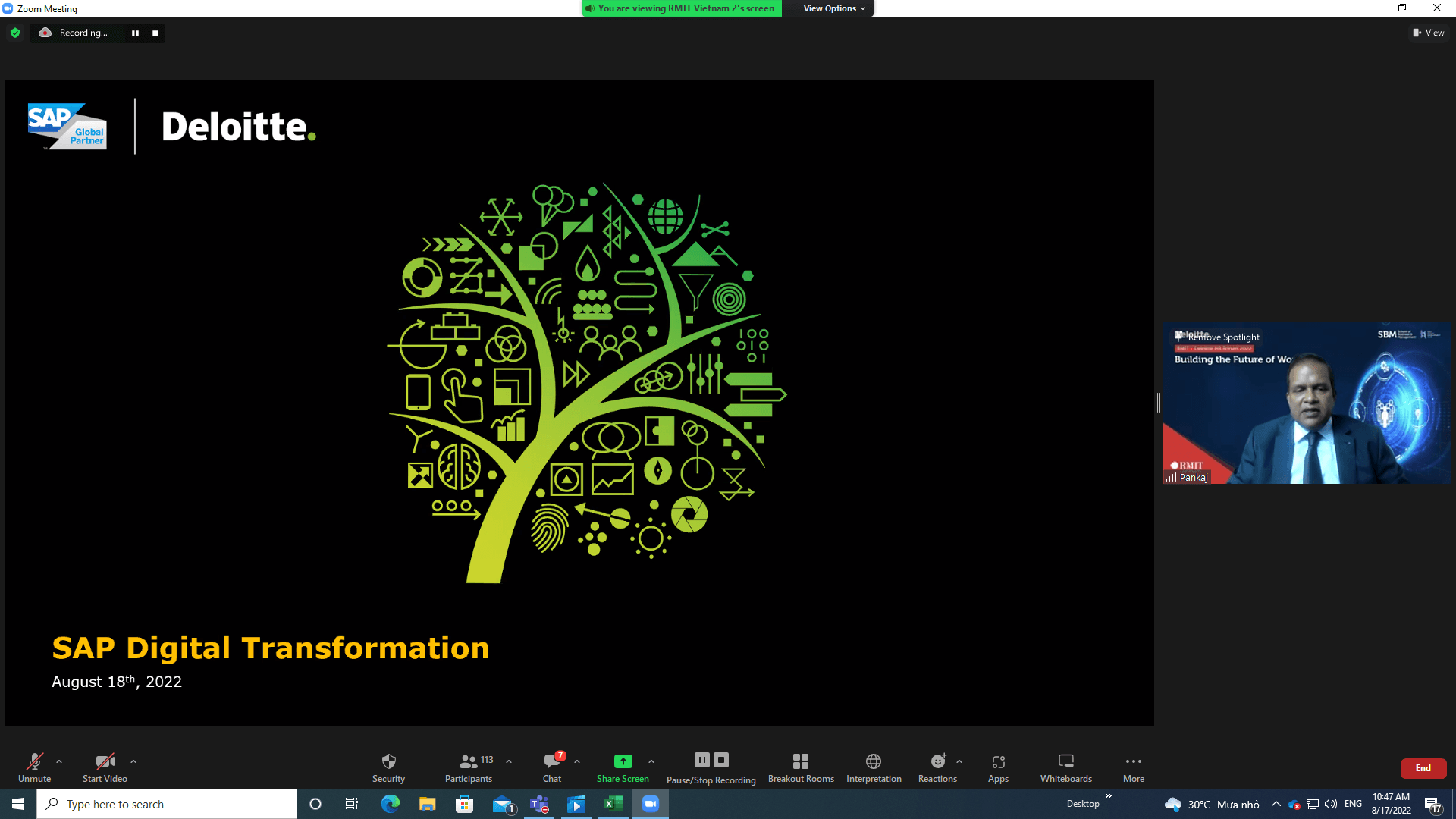Click the Zoom icon on the taskbar
The width and height of the screenshot is (1456, 819).
pyautogui.click(x=651, y=804)
